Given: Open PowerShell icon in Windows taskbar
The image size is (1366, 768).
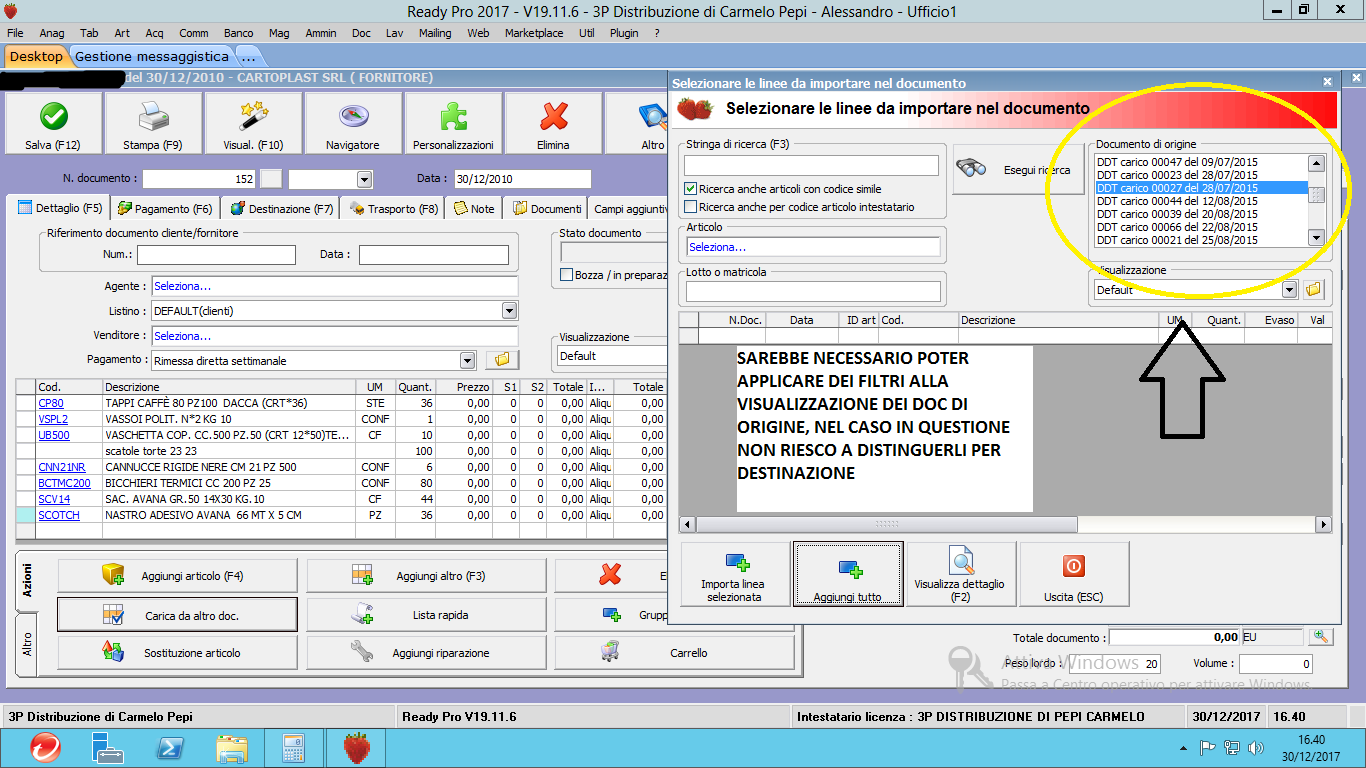Looking at the screenshot, I should tap(169, 747).
